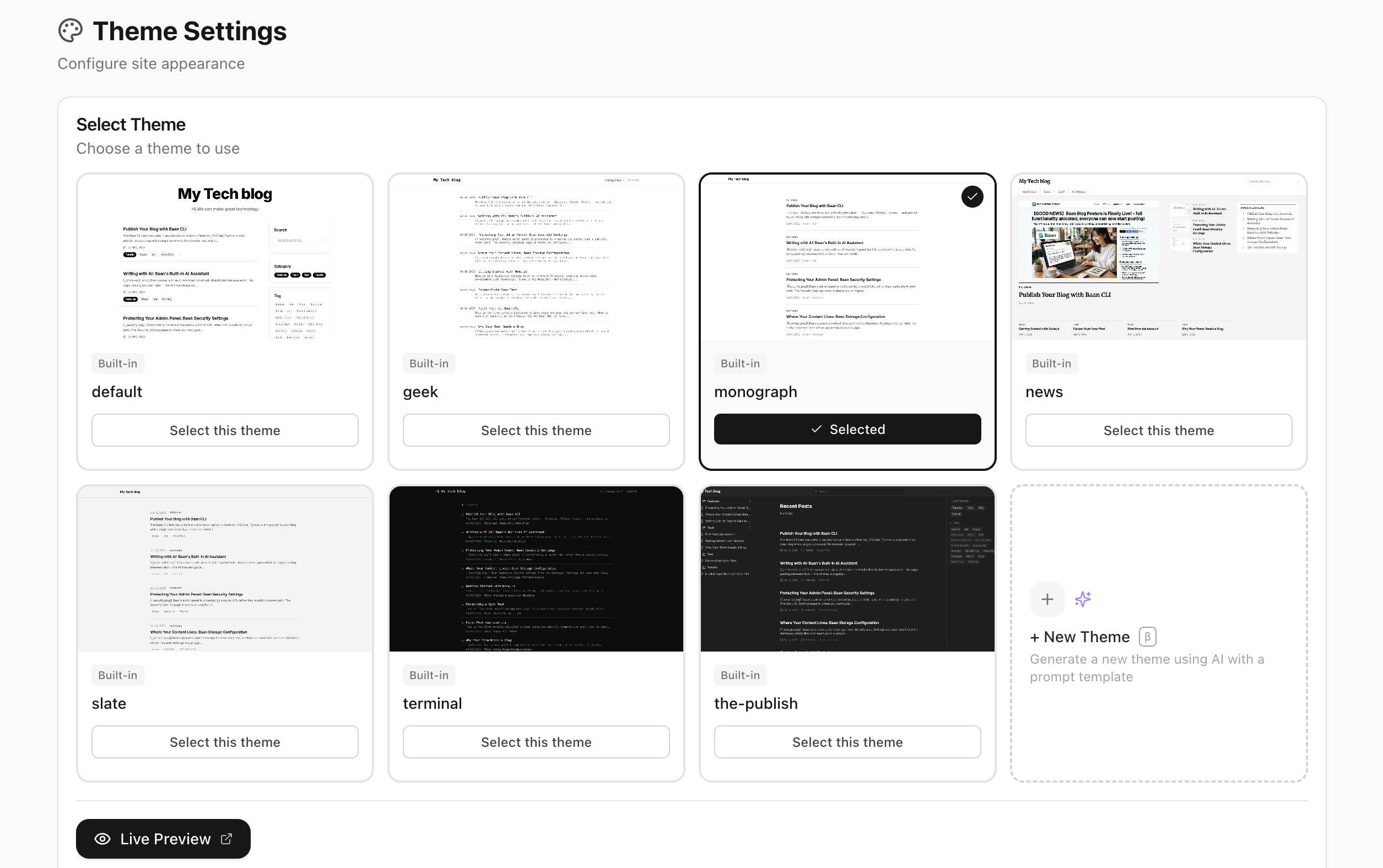Select the default theme
The image size is (1383, 868).
pyautogui.click(x=225, y=431)
